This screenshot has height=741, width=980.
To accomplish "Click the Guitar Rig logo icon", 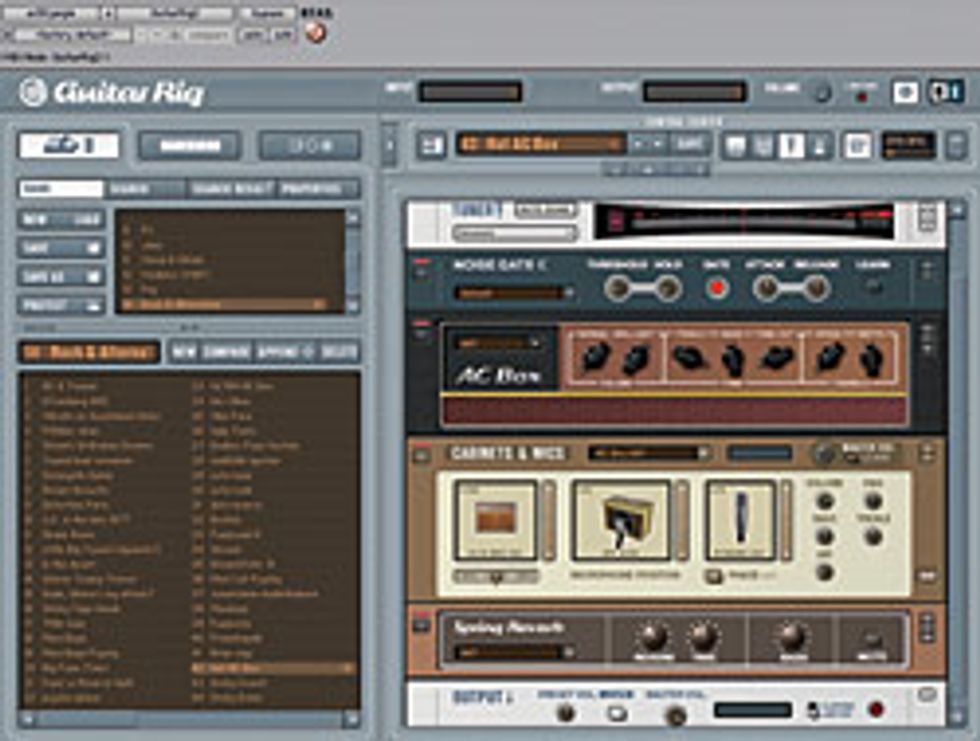I will coord(33,92).
